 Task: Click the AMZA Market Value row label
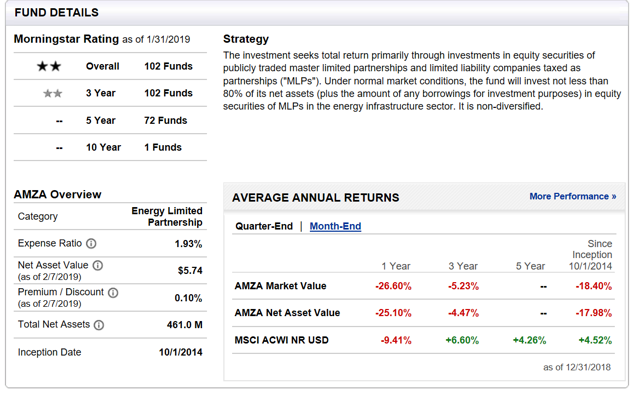click(x=280, y=286)
